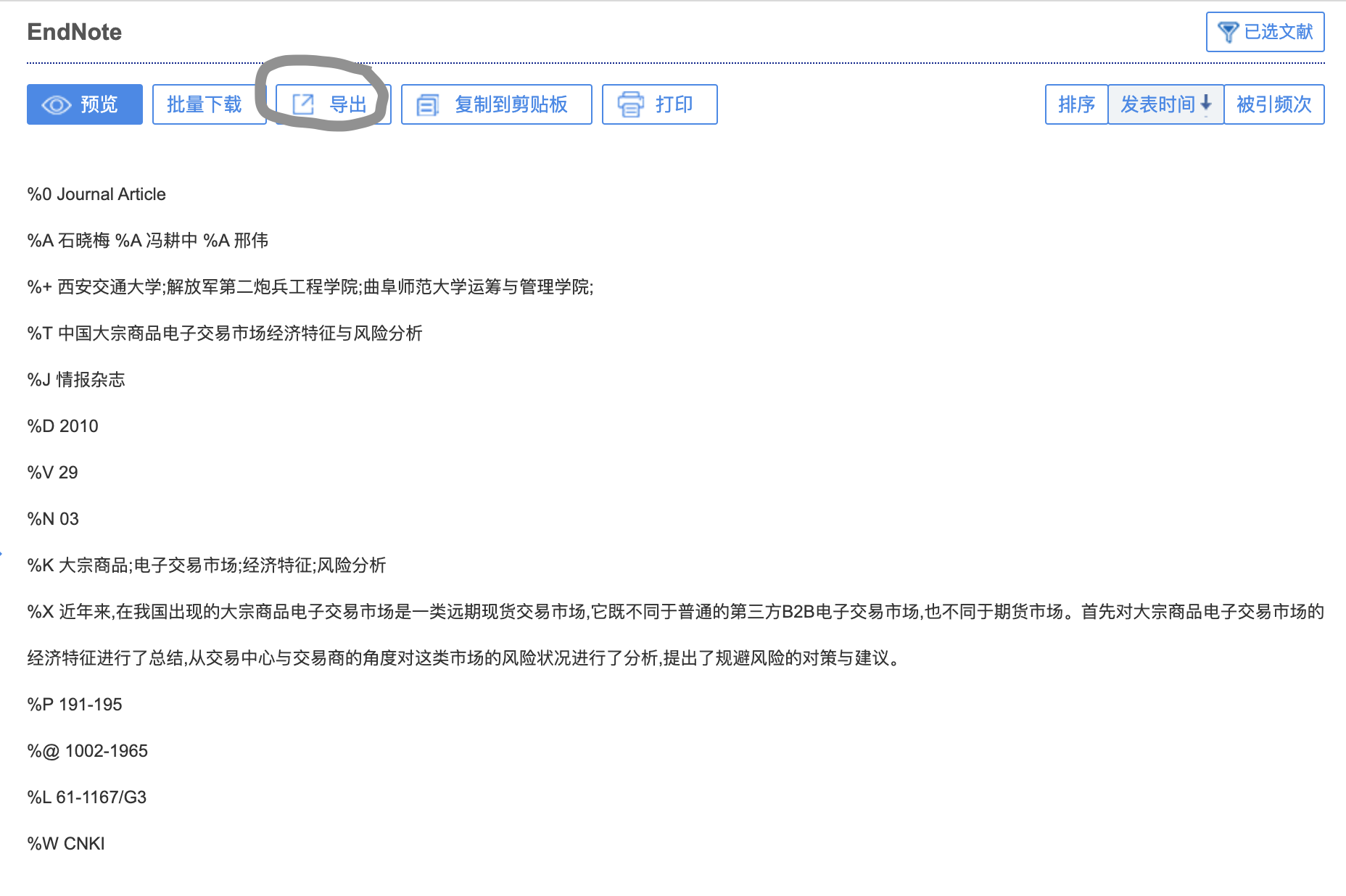Open 批量下载 batch download
This screenshot has height=896, width=1346.
[x=210, y=104]
